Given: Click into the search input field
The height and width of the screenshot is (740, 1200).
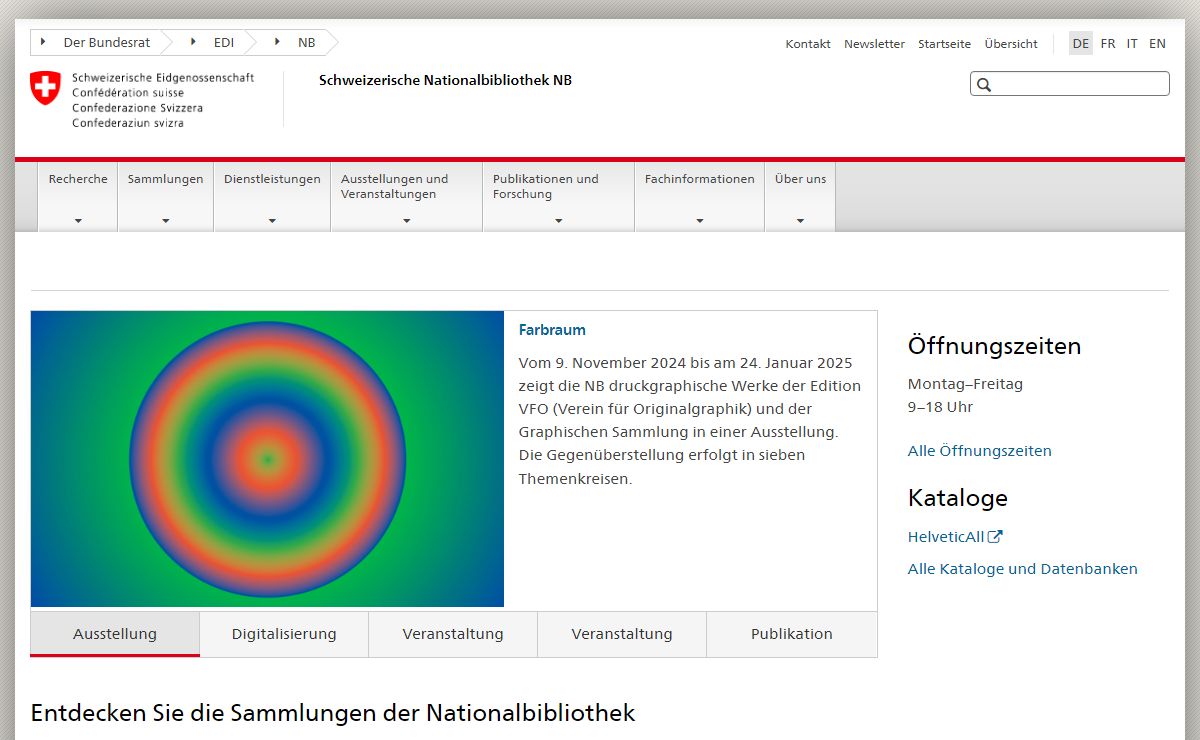Looking at the screenshot, I should click(1070, 84).
